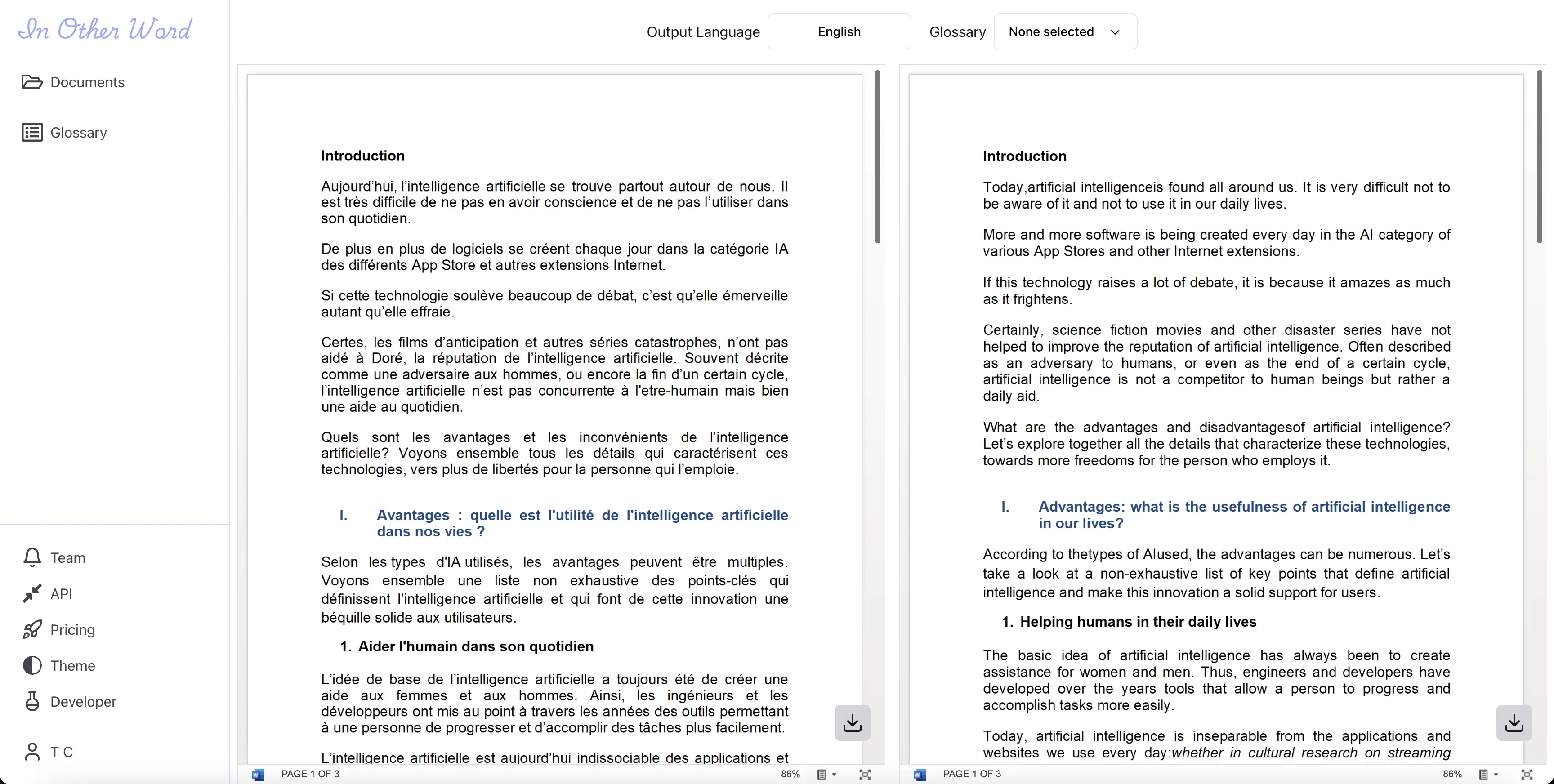Viewport: 1554px width, 784px height.
Task: Enter full-screen view of the translated document
Action: 1526,775
